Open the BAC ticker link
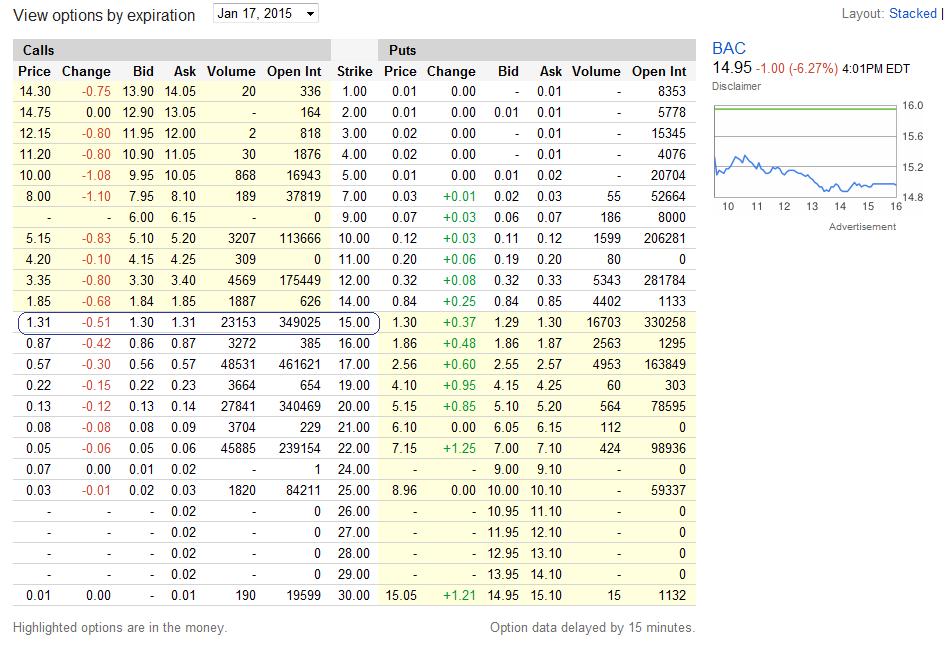 point(729,48)
